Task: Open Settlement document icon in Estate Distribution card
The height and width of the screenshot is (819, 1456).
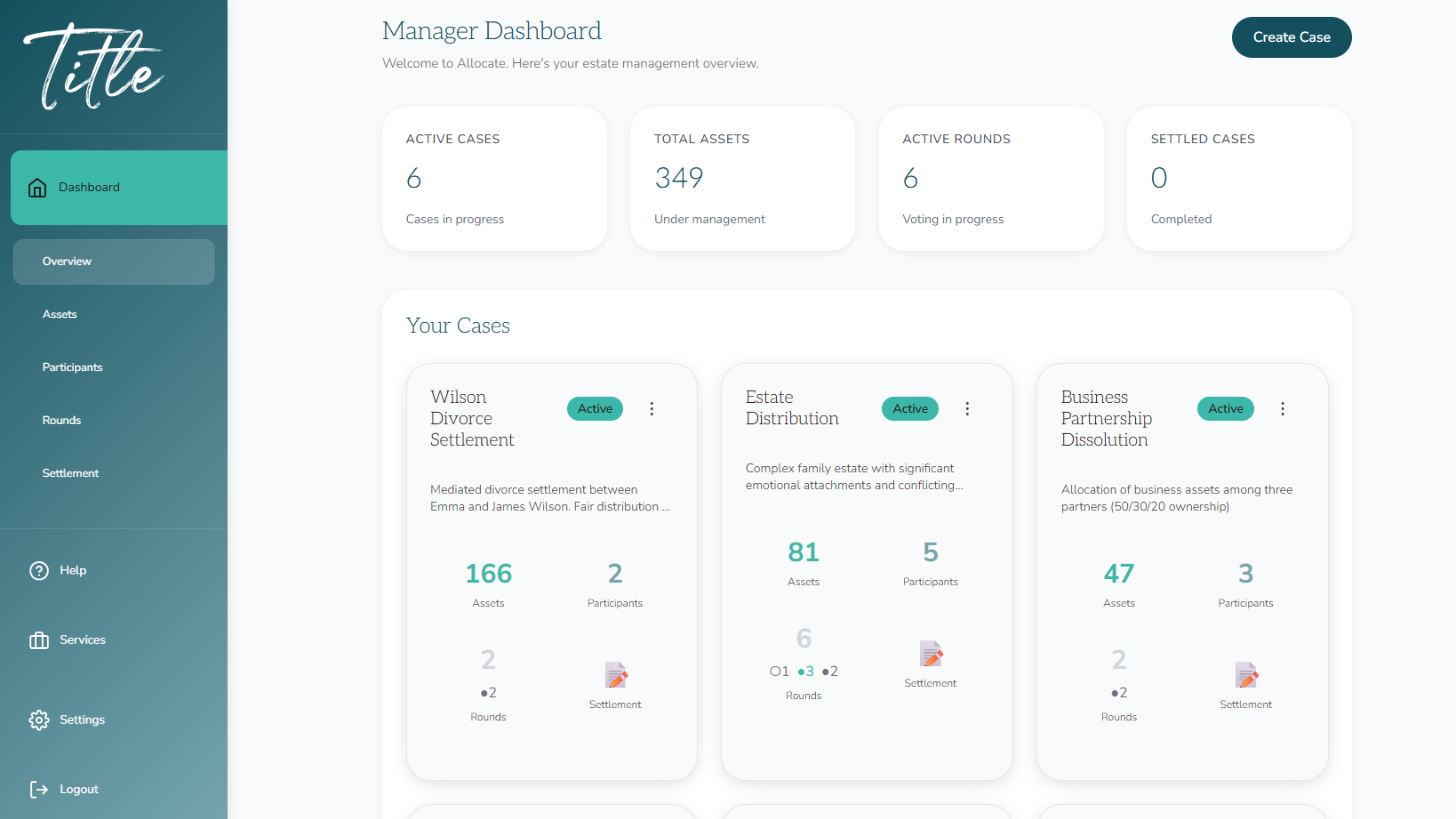Action: [x=930, y=654]
